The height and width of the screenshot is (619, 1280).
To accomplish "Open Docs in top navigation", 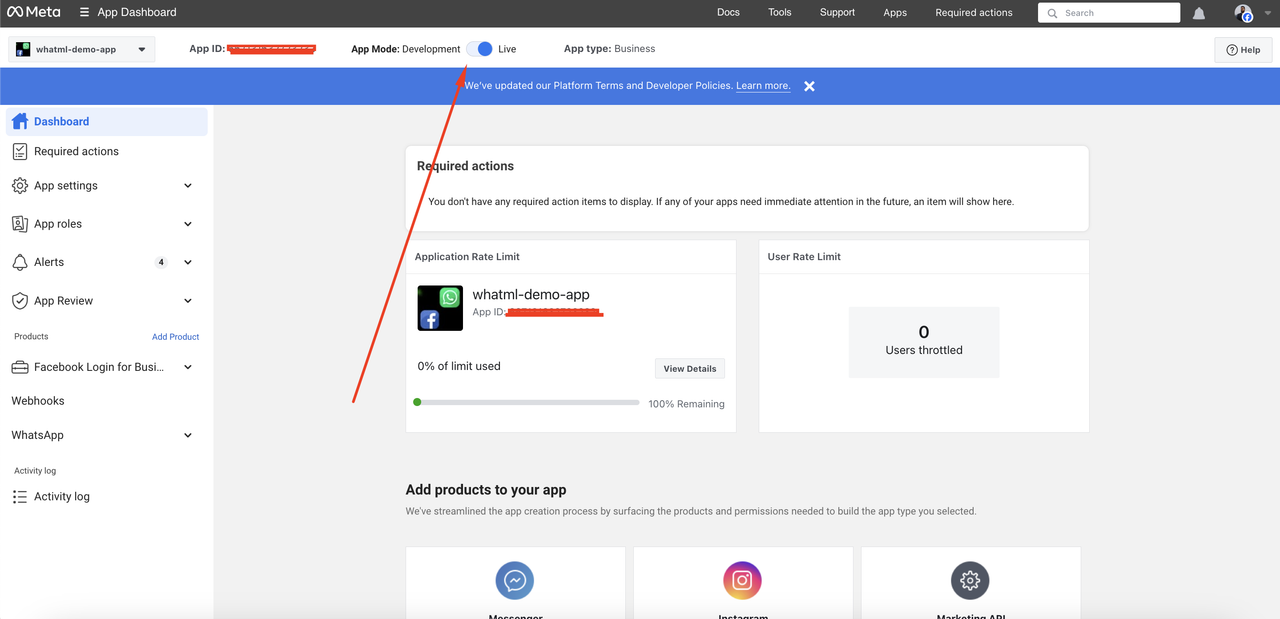I will pyautogui.click(x=728, y=13).
